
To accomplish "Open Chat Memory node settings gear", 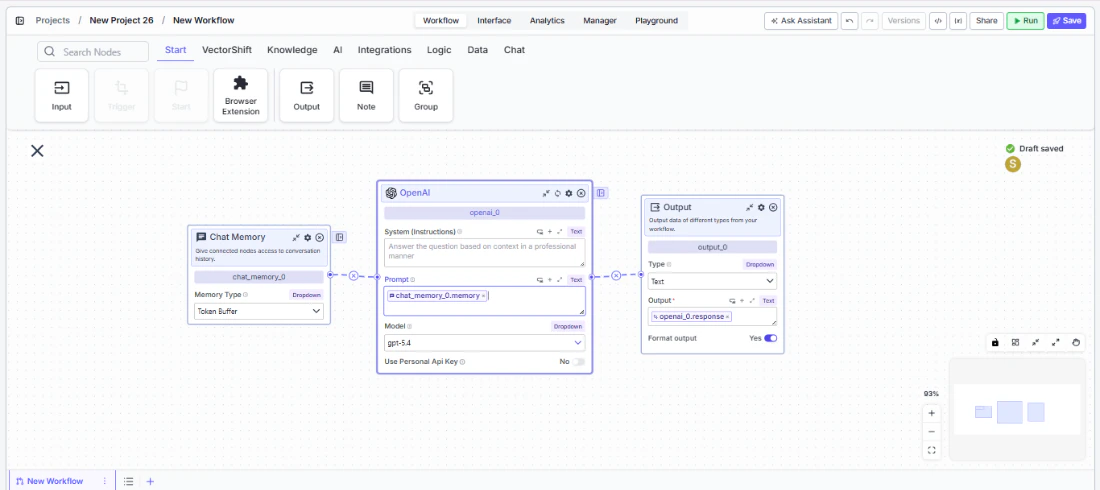I will point(307,237).
